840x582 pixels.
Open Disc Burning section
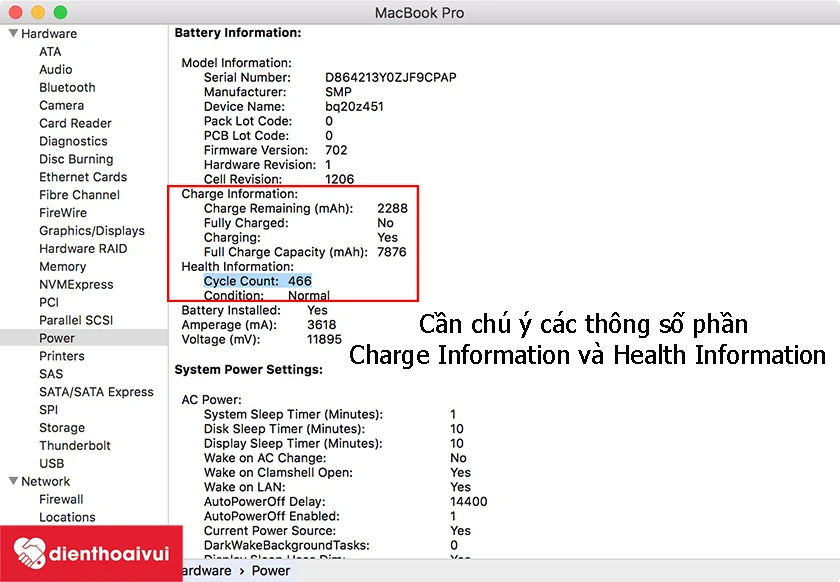click(x=76, y=159)
